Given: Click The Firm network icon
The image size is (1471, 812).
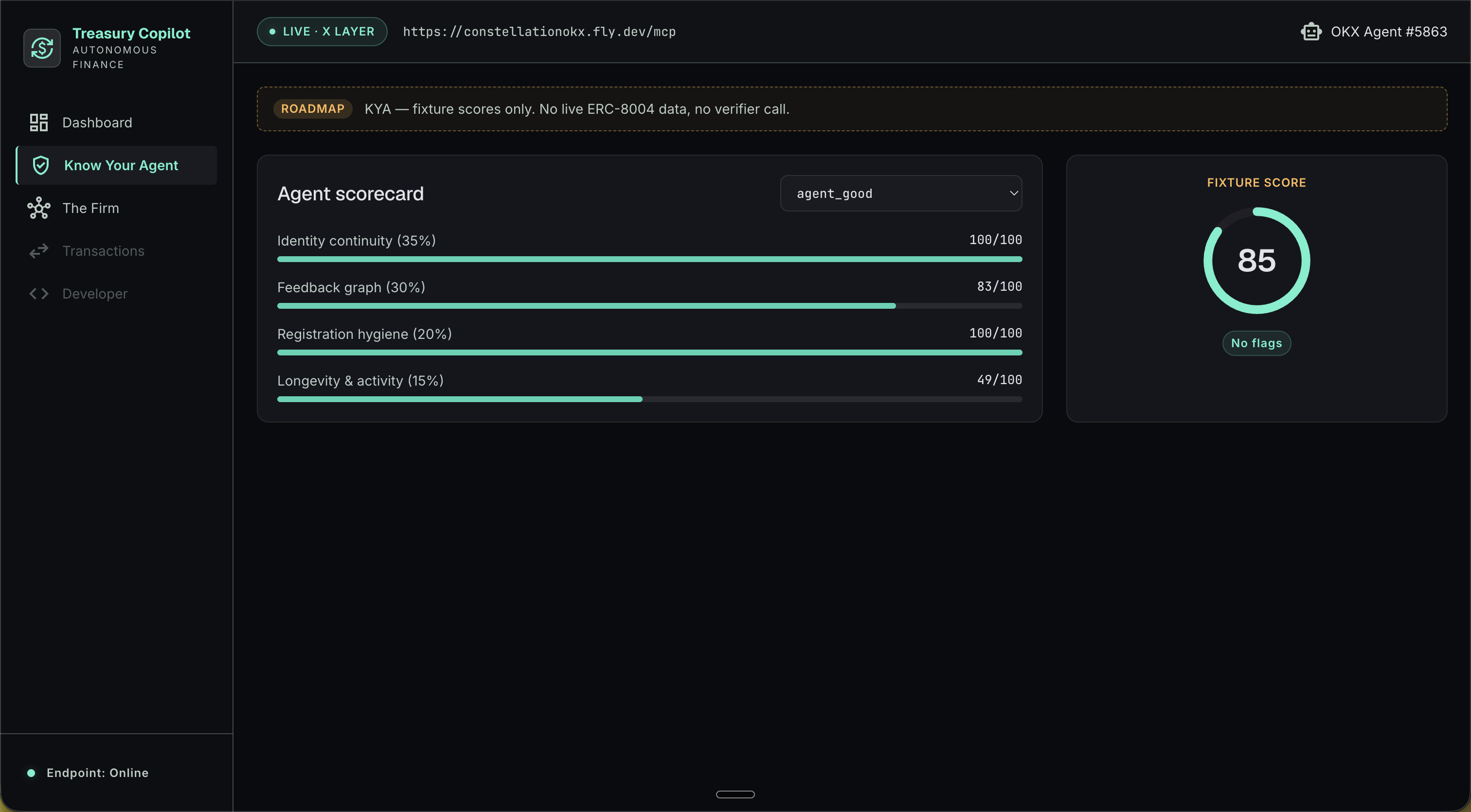Looking at the screenshot, I should click(x=39, y=208).
